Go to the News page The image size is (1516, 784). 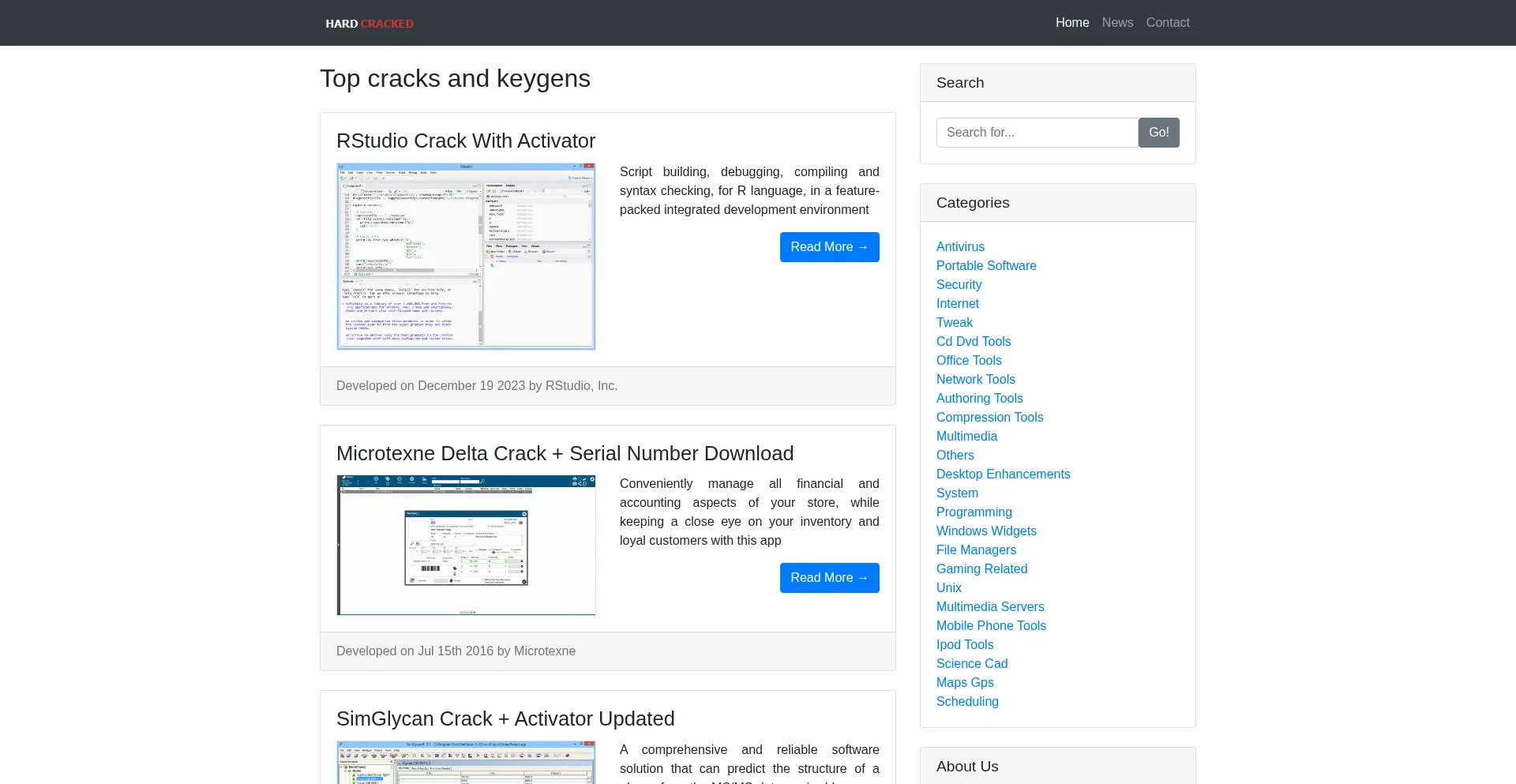point(1117,23)
